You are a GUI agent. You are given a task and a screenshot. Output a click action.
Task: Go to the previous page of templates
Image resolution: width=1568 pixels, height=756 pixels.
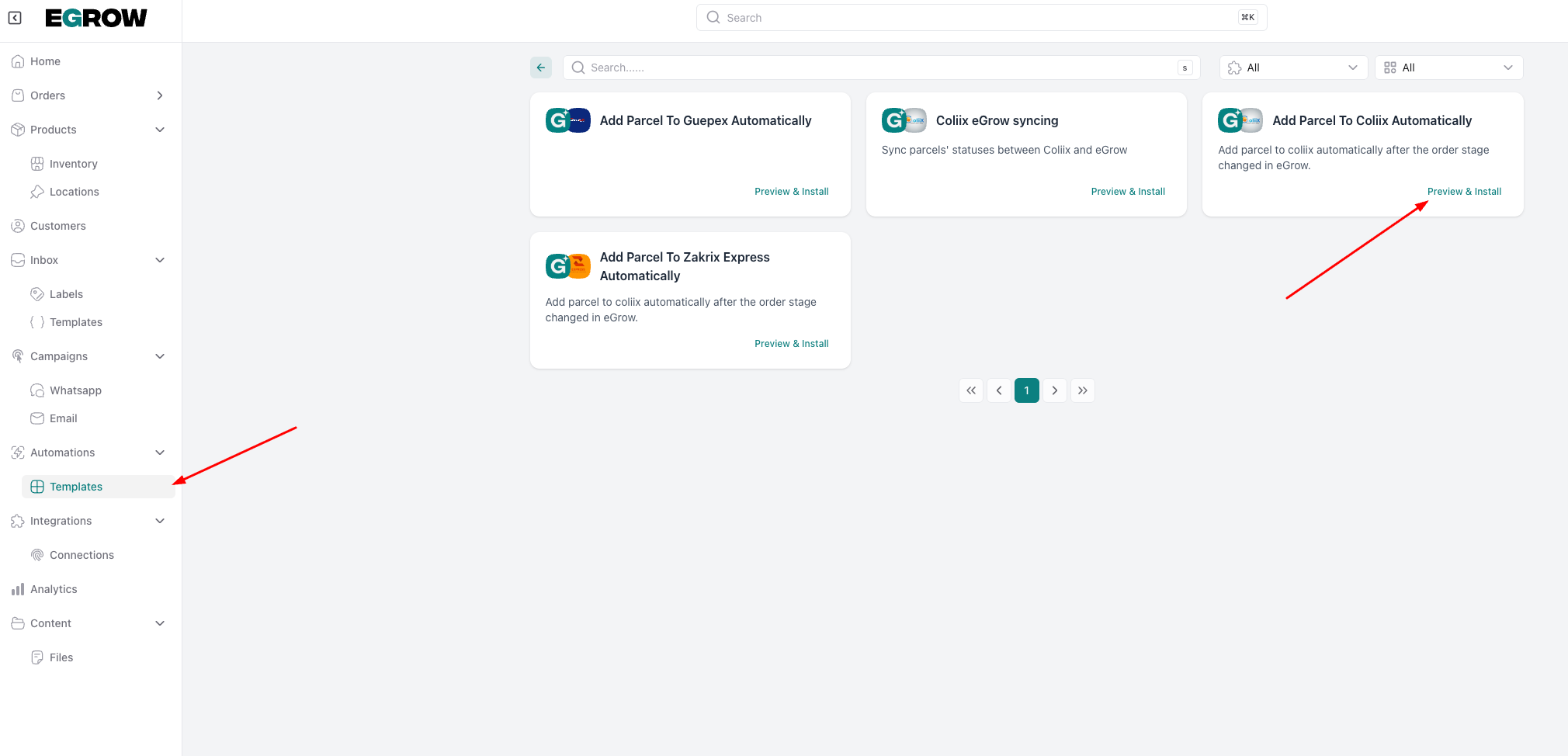tap(999, 390)
